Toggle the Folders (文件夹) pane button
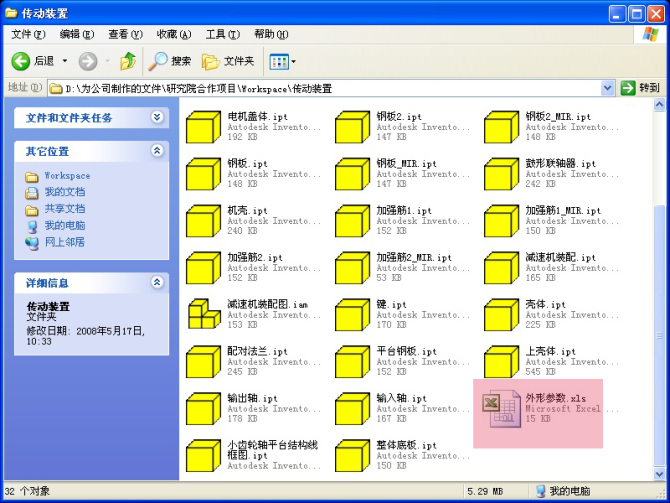670x503 pixels. point(228,62)
